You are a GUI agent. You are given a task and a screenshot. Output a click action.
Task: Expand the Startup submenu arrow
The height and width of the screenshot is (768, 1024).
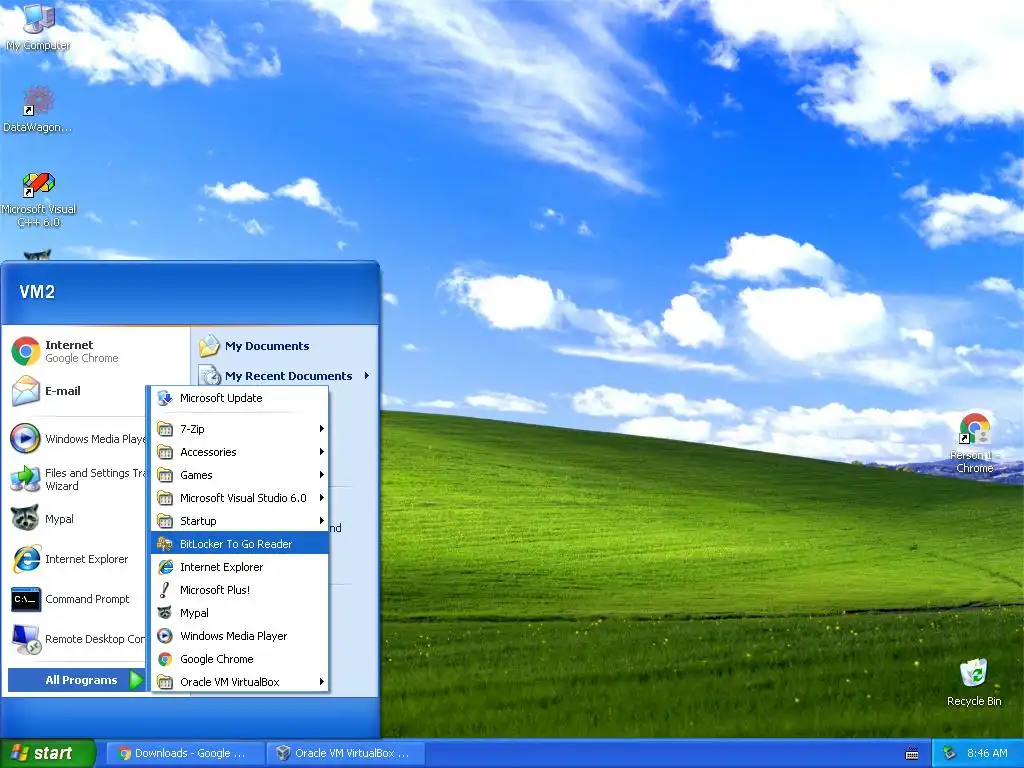[x=321, y=520]
